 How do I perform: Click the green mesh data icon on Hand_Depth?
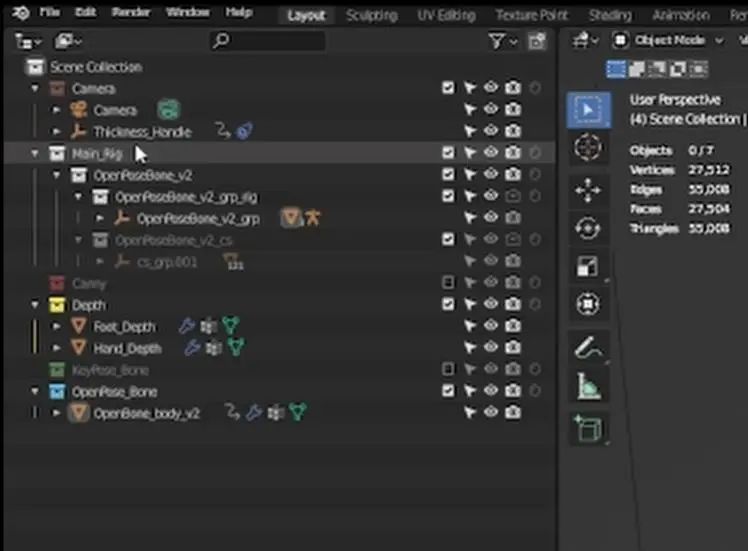click(236, 347)
